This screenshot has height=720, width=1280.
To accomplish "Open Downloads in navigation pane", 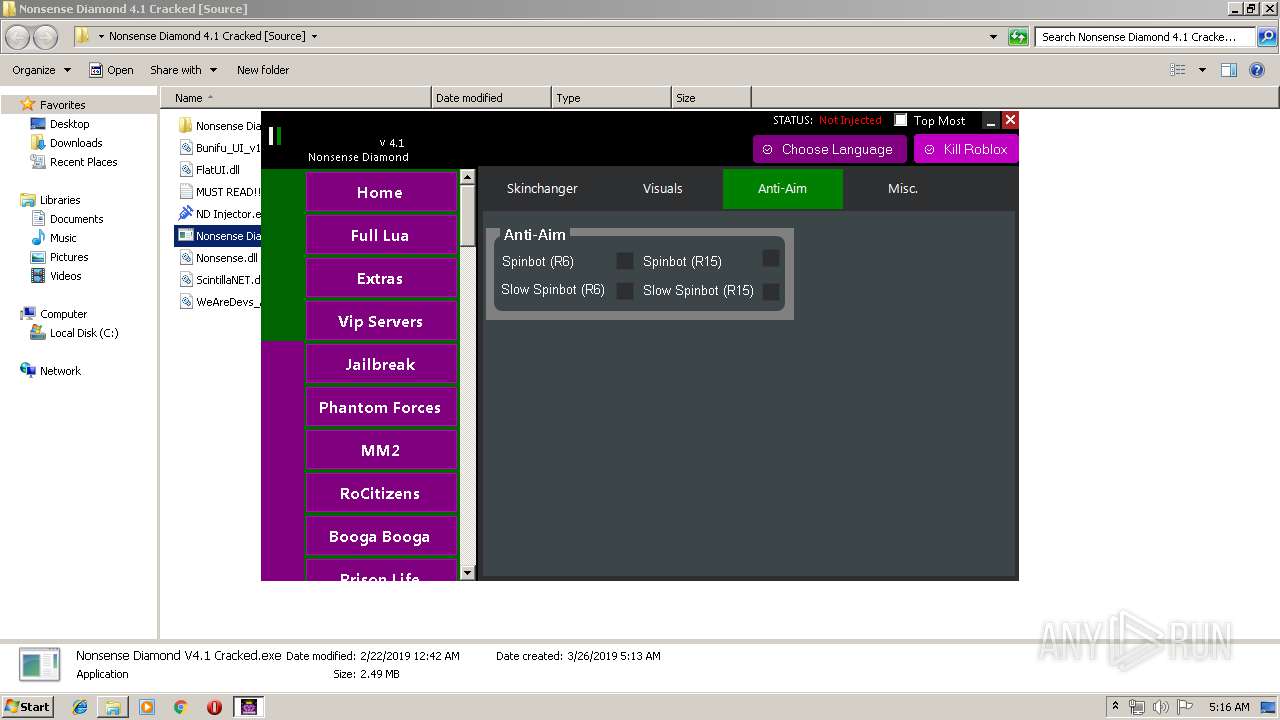I will [x=76, y=143].
